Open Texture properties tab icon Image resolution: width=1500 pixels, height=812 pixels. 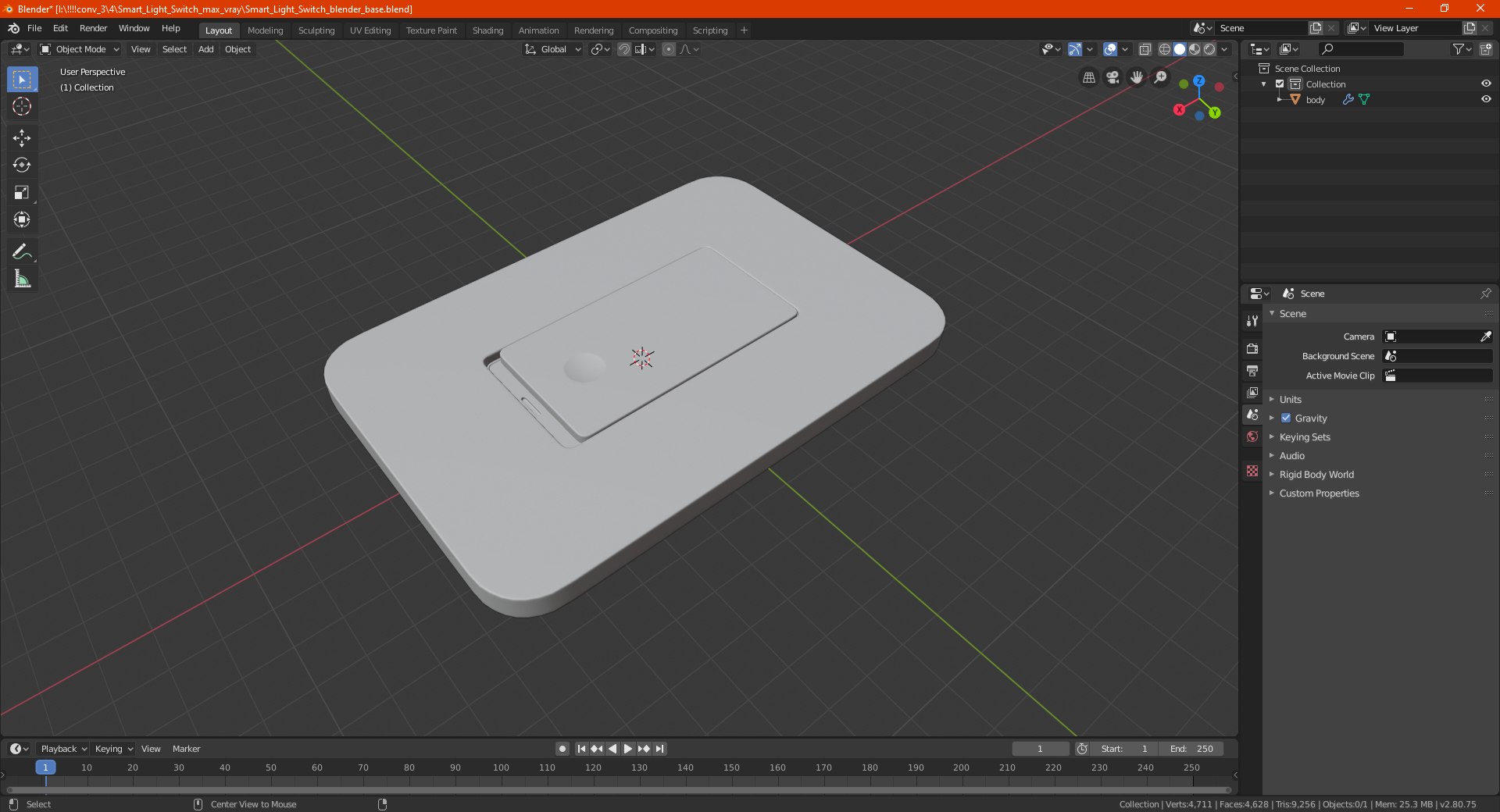click(1252, 471)
